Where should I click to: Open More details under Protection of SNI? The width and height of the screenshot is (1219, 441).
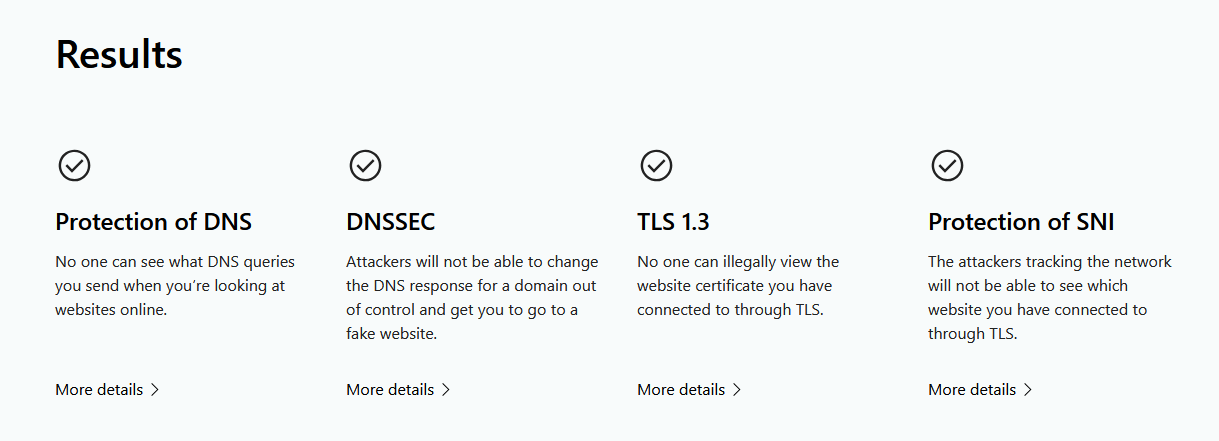click(972, 390)
